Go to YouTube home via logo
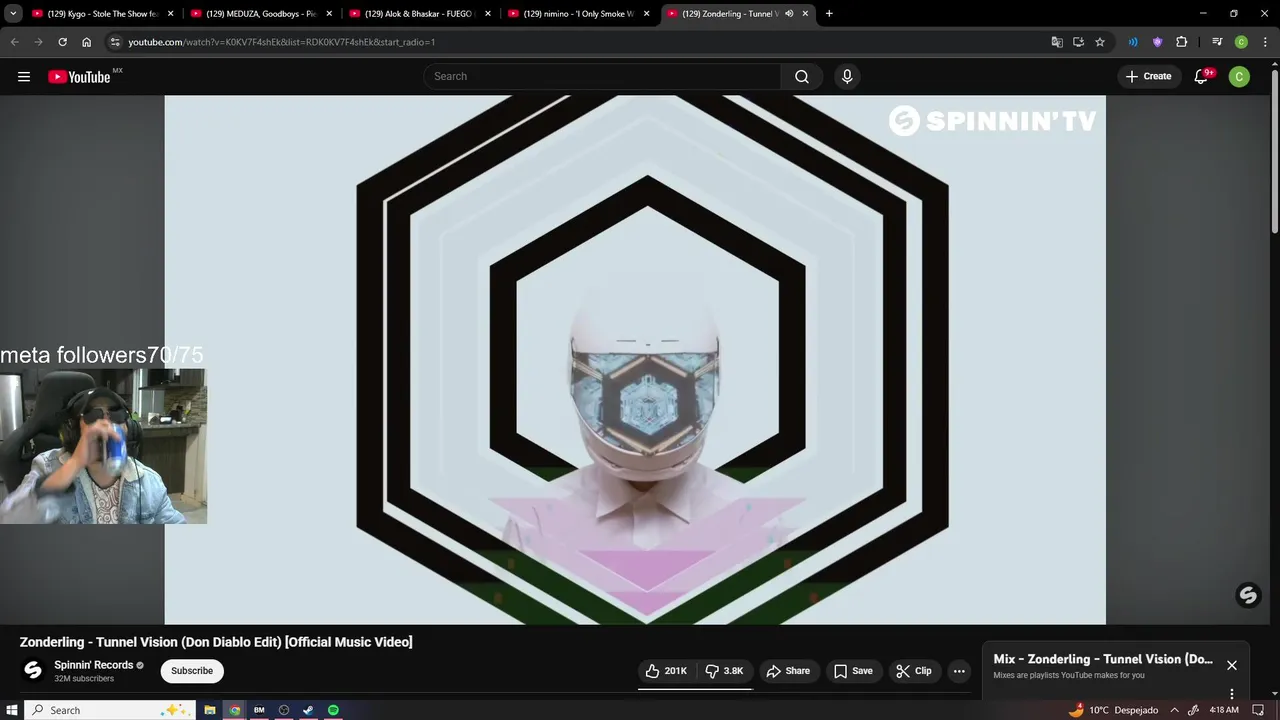Screen dimensions: 1280x720 tap(79, 77)
